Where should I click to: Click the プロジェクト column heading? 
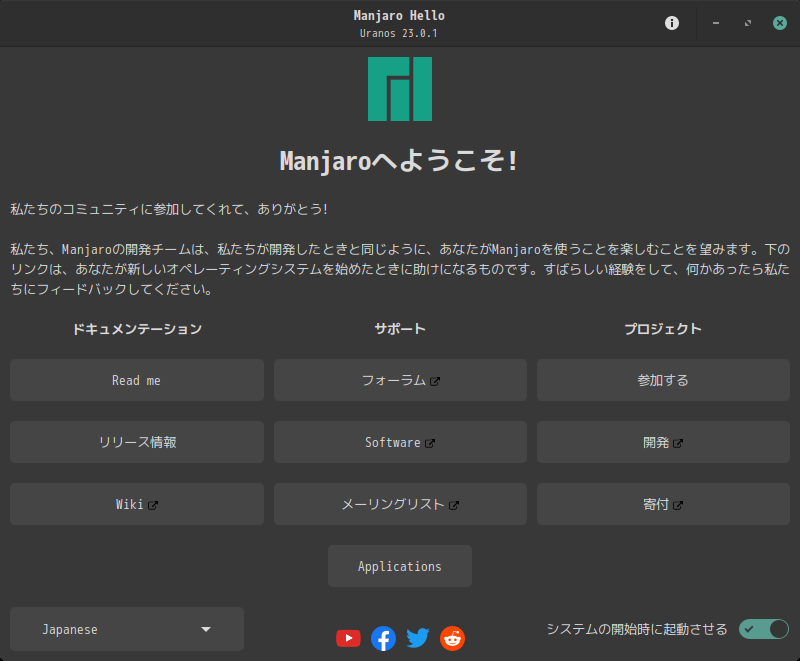[x=663, y=329]
